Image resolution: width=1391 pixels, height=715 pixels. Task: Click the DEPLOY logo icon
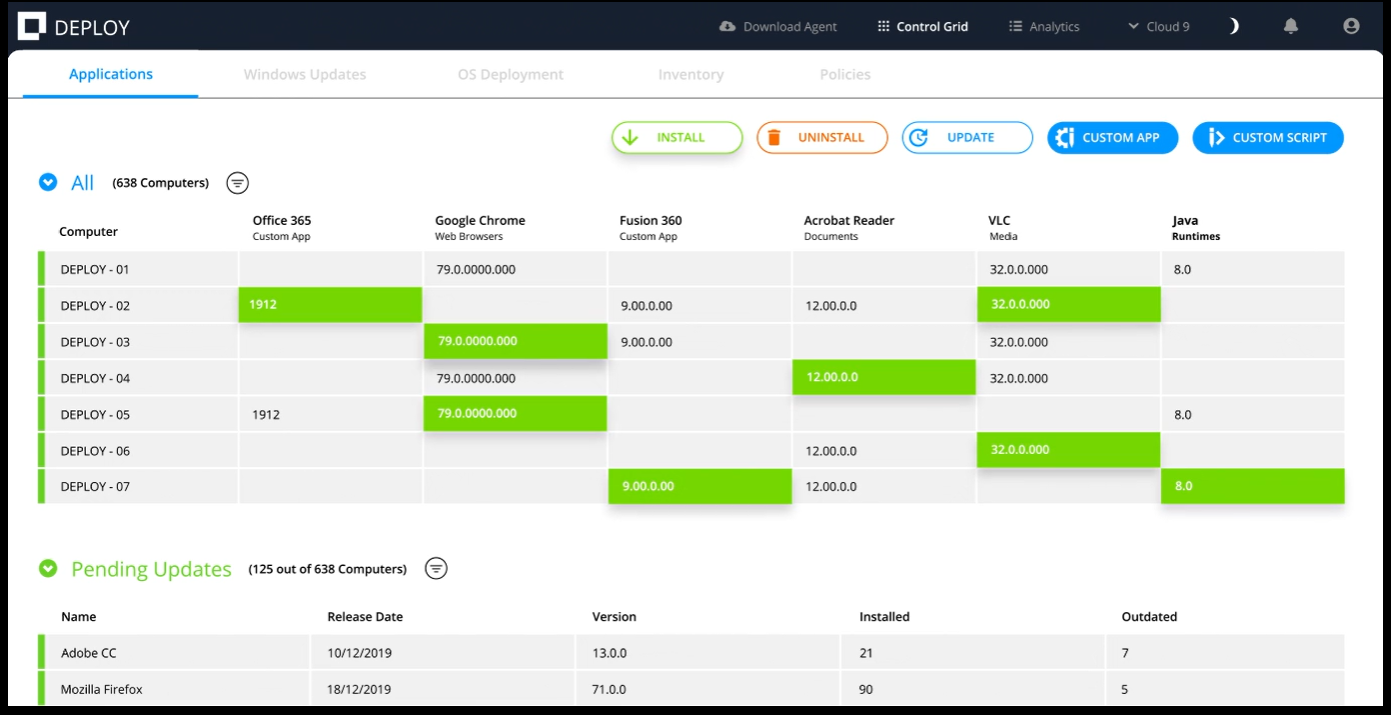[33, 27]
